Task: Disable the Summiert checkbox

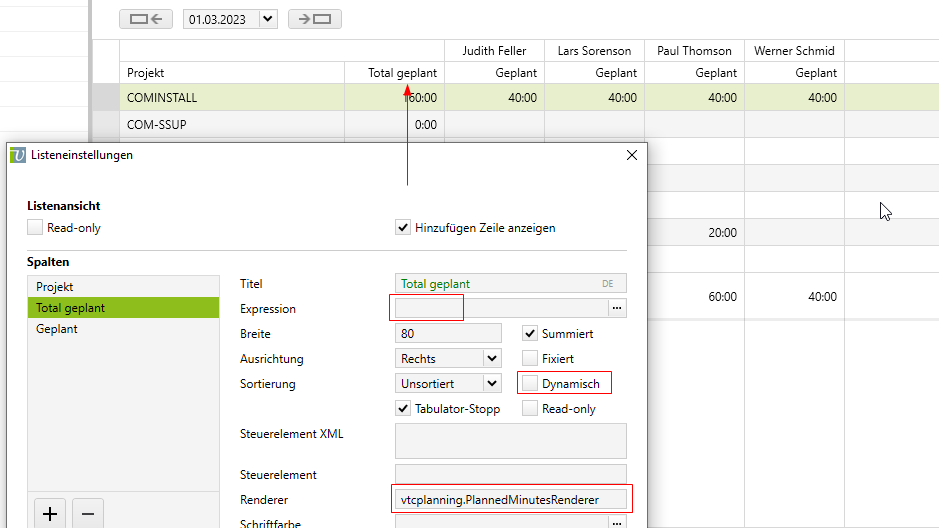Action: tap(530, 334)
